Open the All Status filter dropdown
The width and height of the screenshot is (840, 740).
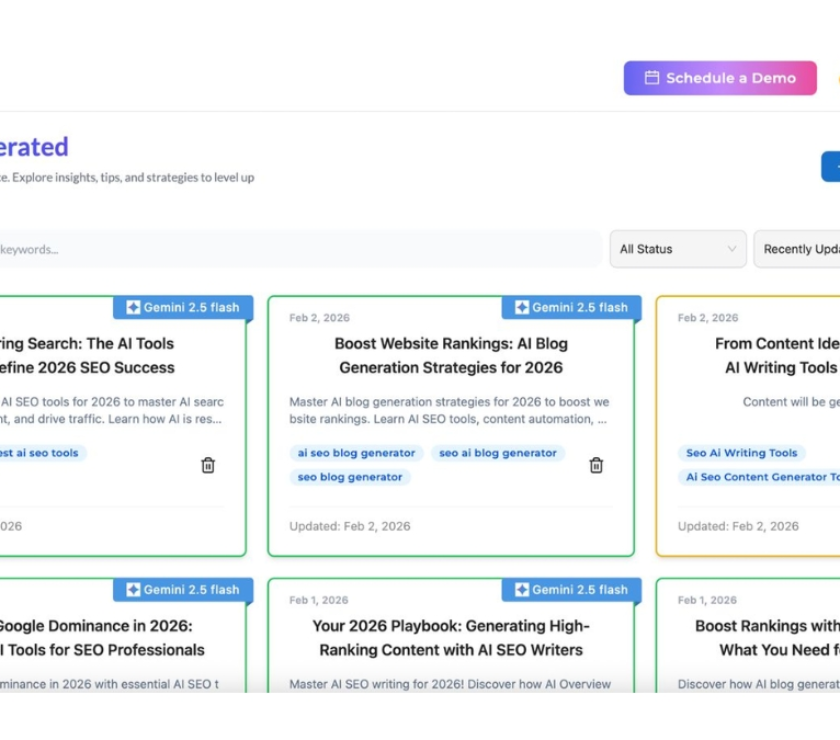pyautogui.click(x=678, y=249)
